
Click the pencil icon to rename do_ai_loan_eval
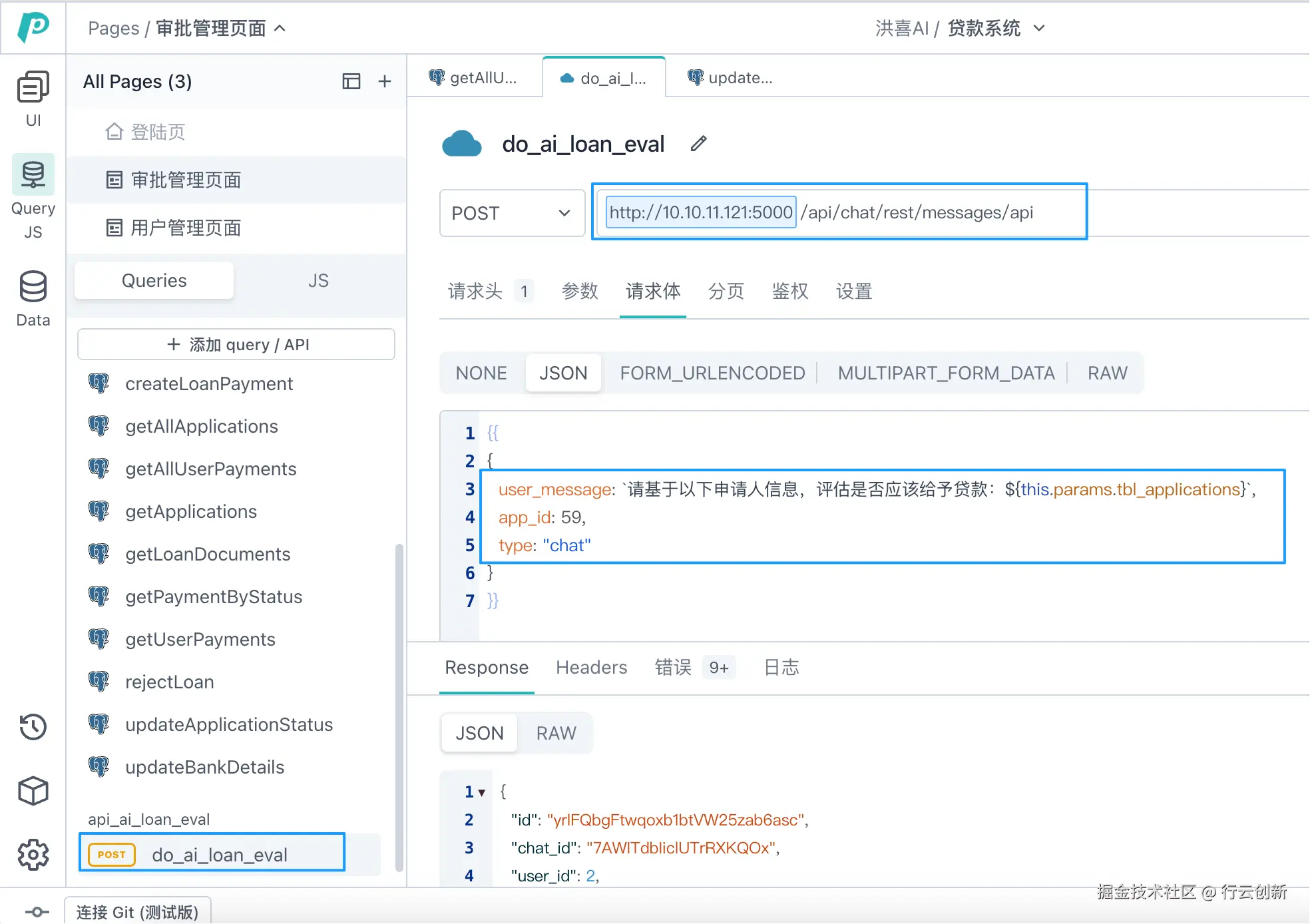(x=698, y=143)
